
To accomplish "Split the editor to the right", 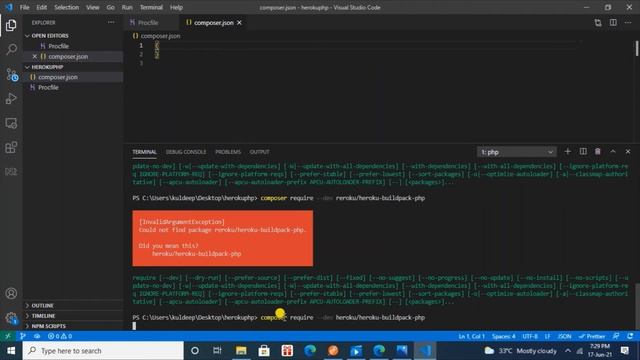I will click(x=613, y=22).
